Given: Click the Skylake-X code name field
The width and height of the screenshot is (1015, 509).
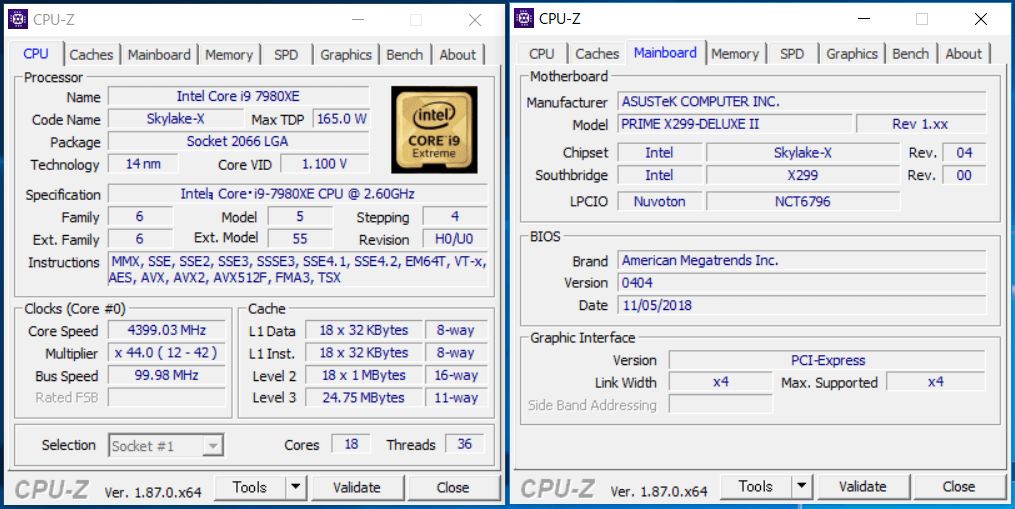Looking at the screenshot, I should [x=175, y=119].
